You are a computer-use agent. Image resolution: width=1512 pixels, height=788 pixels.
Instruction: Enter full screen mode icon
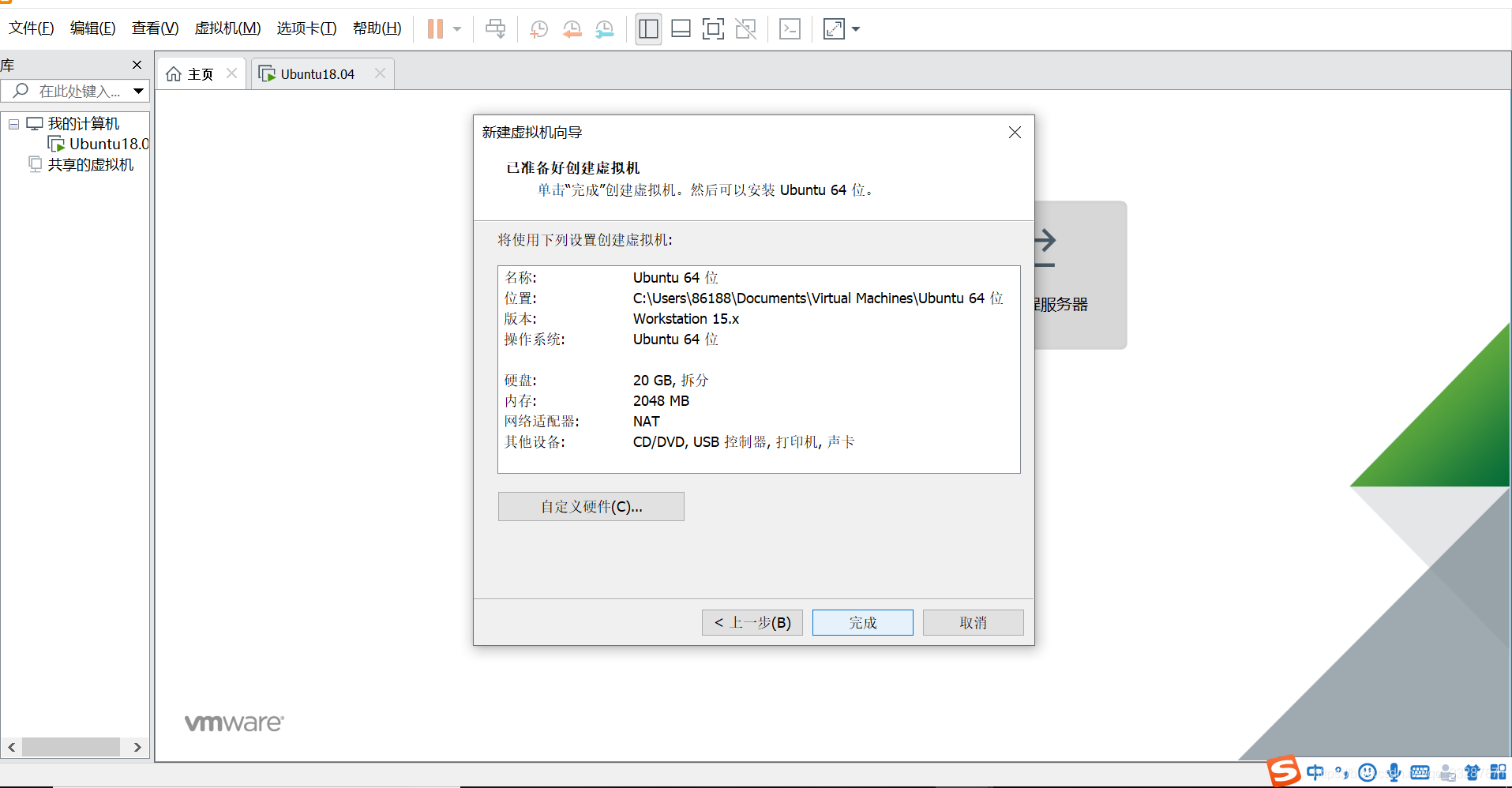713,29
